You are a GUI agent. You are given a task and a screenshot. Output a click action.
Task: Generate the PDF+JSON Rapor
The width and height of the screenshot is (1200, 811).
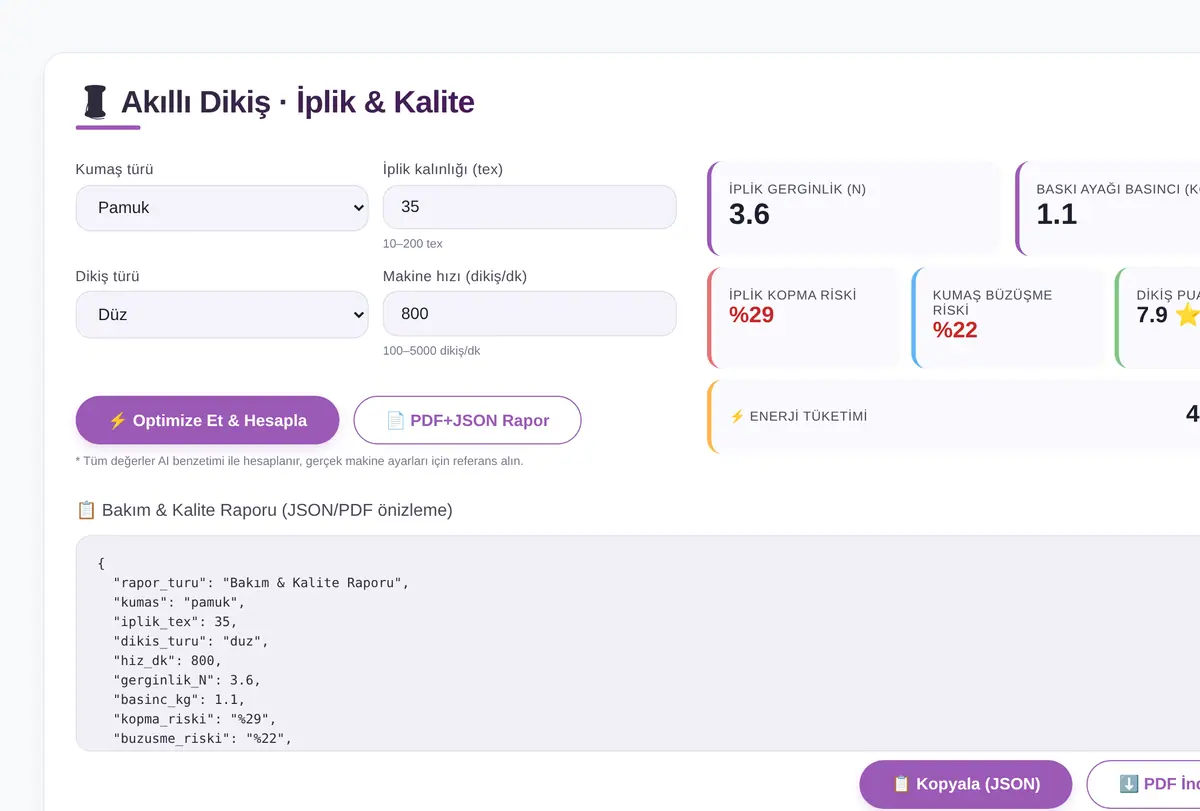point(467,420)
